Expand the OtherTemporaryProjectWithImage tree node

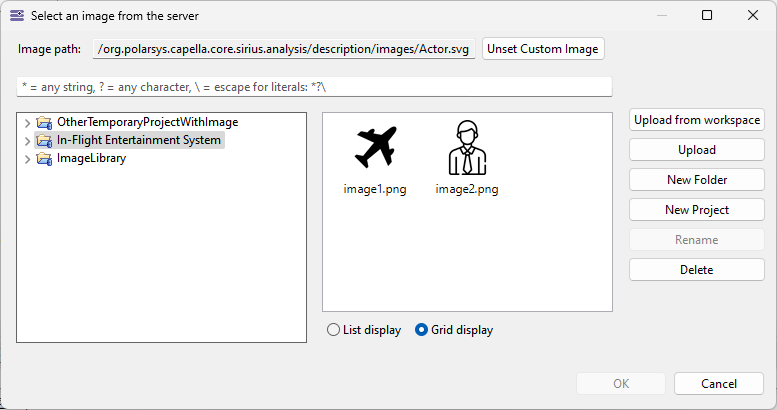pos(27,122)
